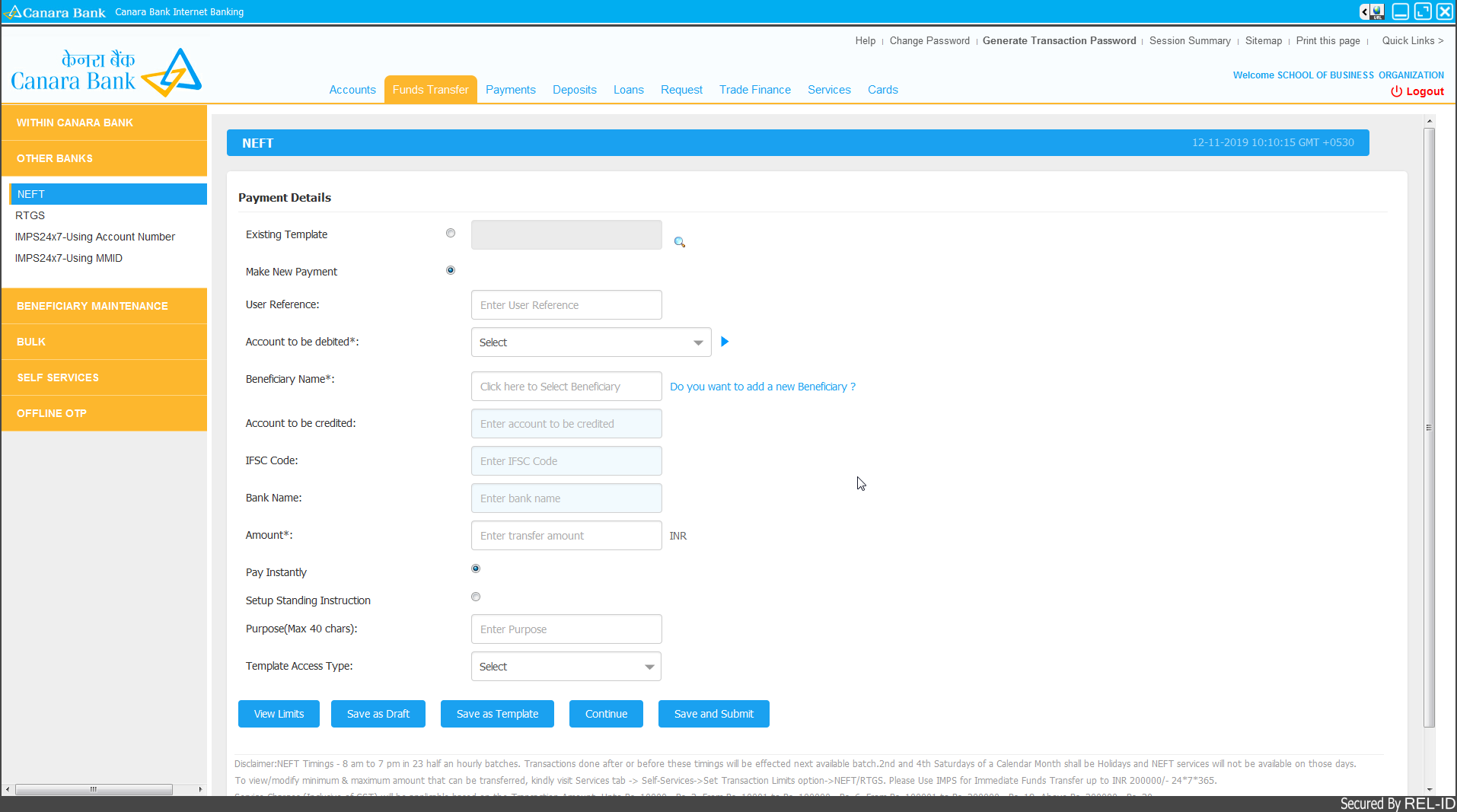Expand the Offline OTP sidebar section

click(104, 413)
